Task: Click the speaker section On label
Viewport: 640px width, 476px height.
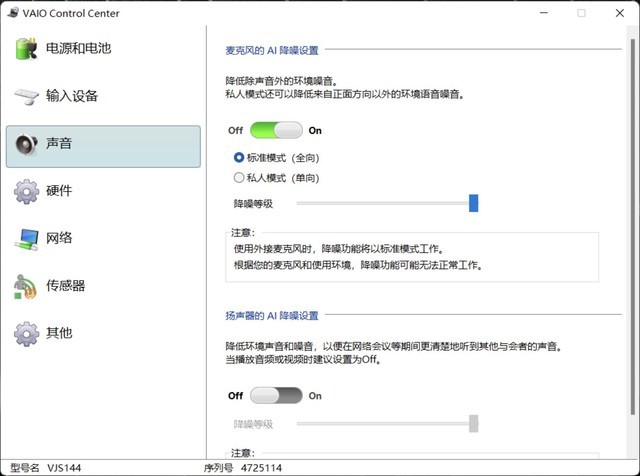Action: pyautogui.click(x=315, y=396)
